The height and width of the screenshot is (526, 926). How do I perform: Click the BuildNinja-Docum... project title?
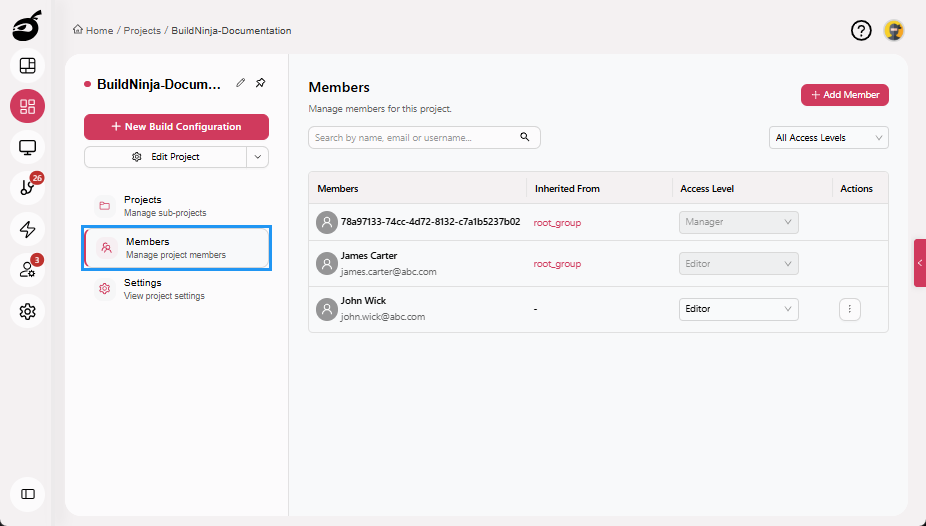tap(159, 84)
